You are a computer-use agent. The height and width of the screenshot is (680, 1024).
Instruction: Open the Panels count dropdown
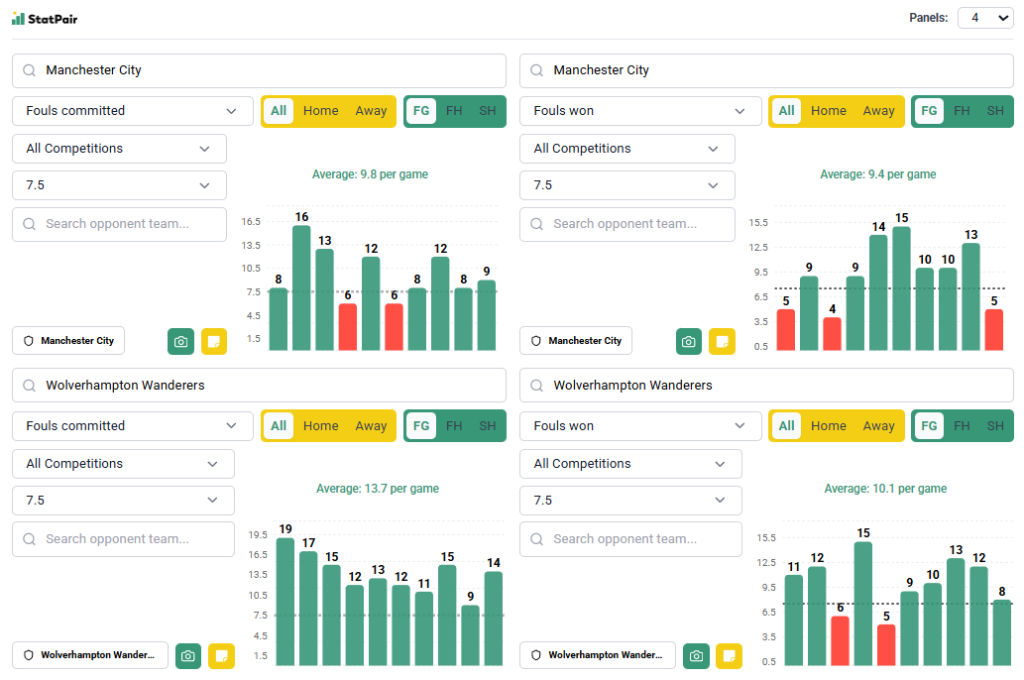click(985, 18)
